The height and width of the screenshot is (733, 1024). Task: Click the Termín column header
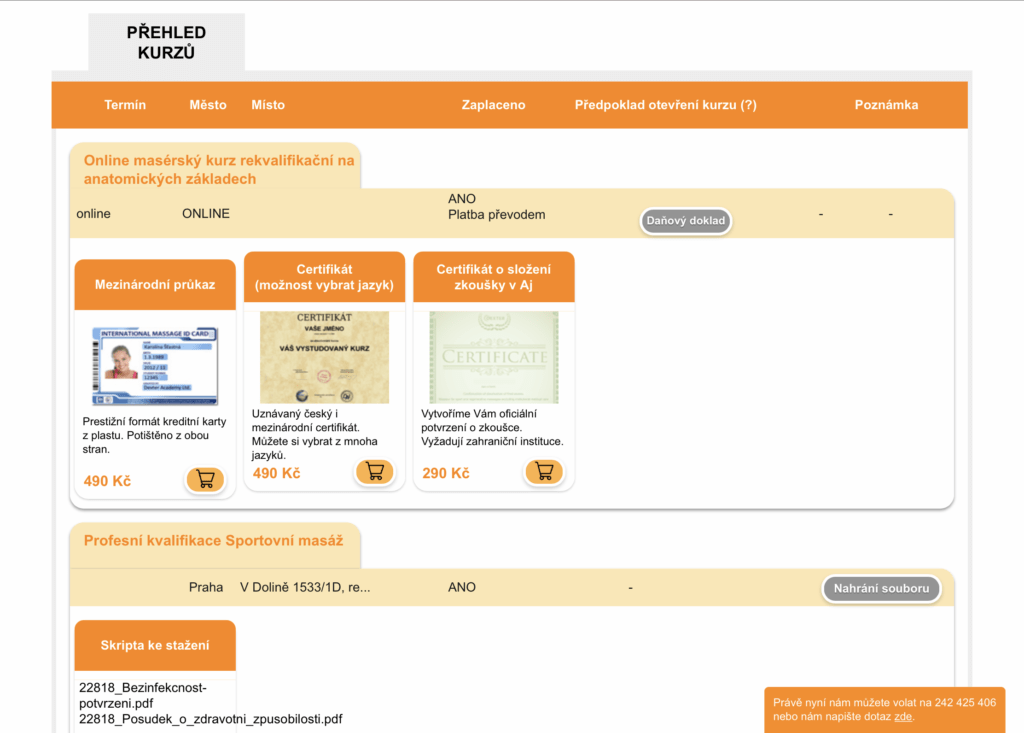[x=125, y=105]
